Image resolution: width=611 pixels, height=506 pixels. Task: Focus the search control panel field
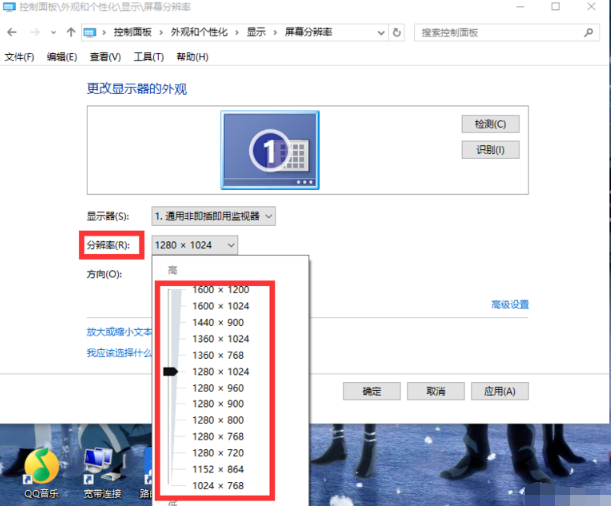[507, 33]
